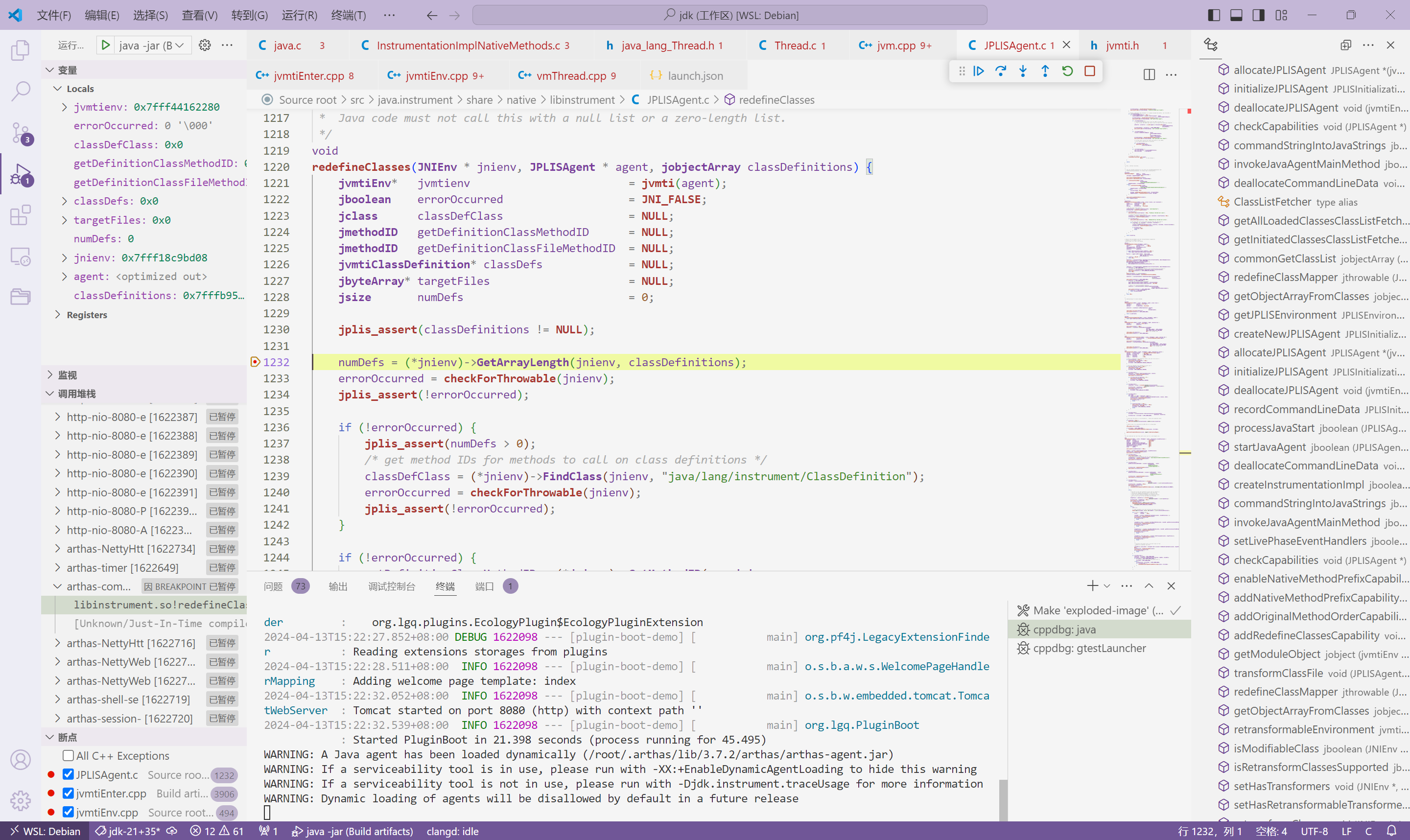
Task: Open the Manage gear in activity bar
Action: point(21,800)
